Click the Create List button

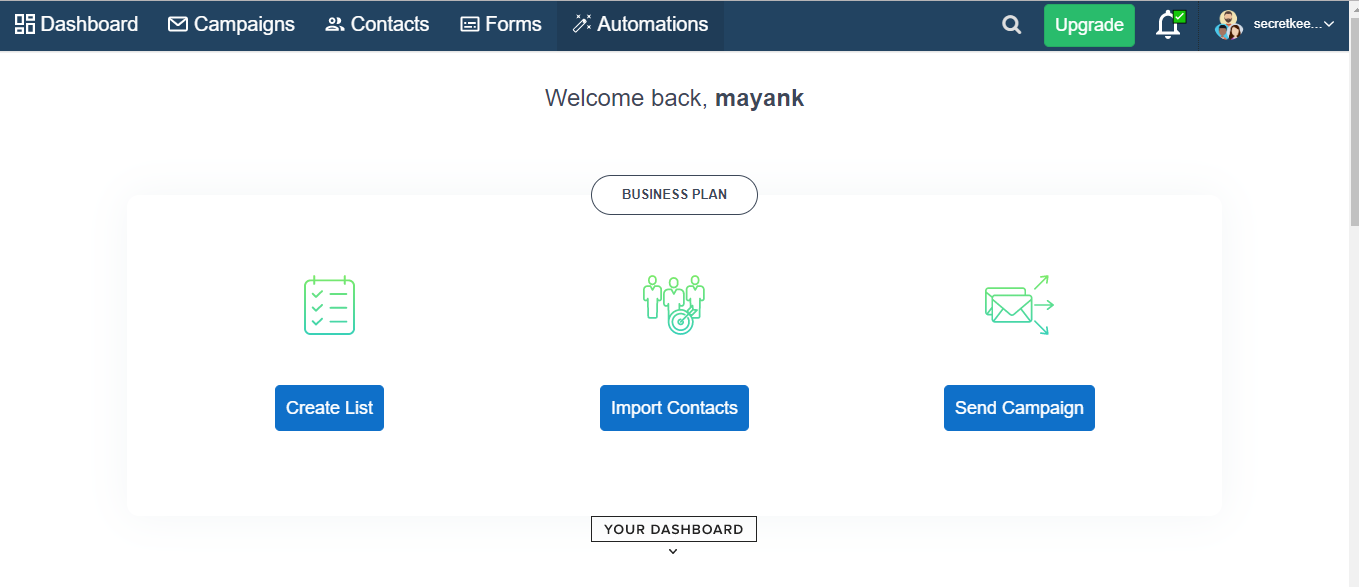(329, 408)
